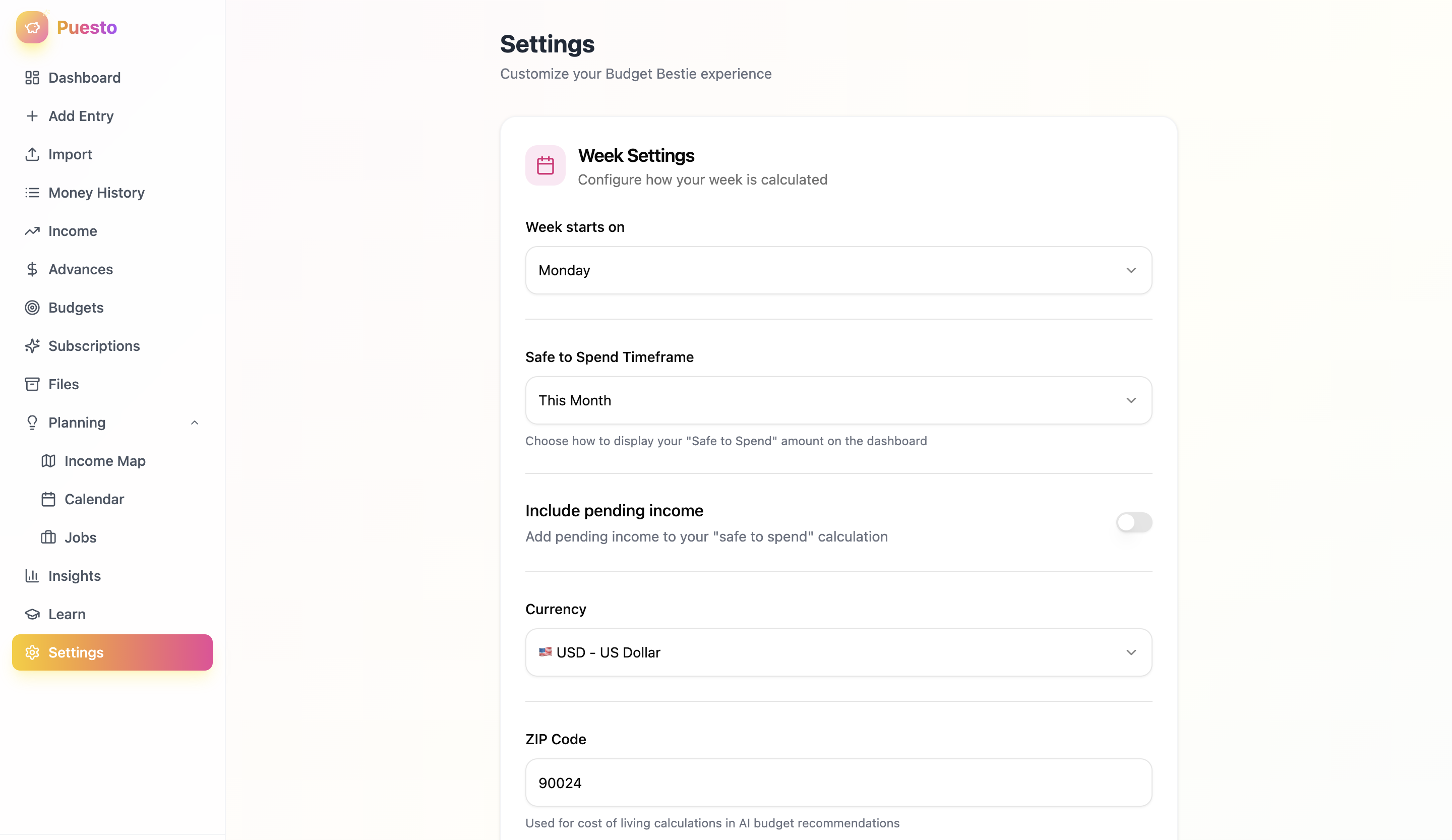Collapse the Planning section chevron
The image size is (1452, 840).
(x=195, y=423)
